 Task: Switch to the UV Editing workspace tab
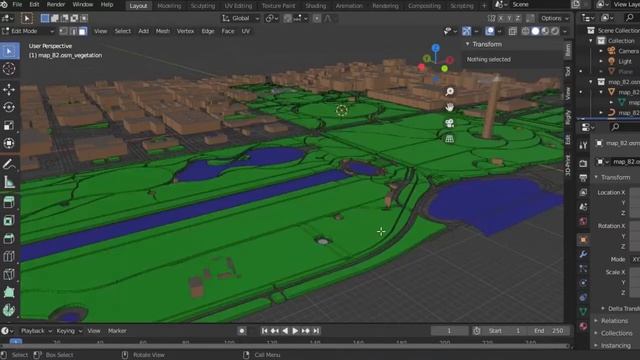(238, 6)
